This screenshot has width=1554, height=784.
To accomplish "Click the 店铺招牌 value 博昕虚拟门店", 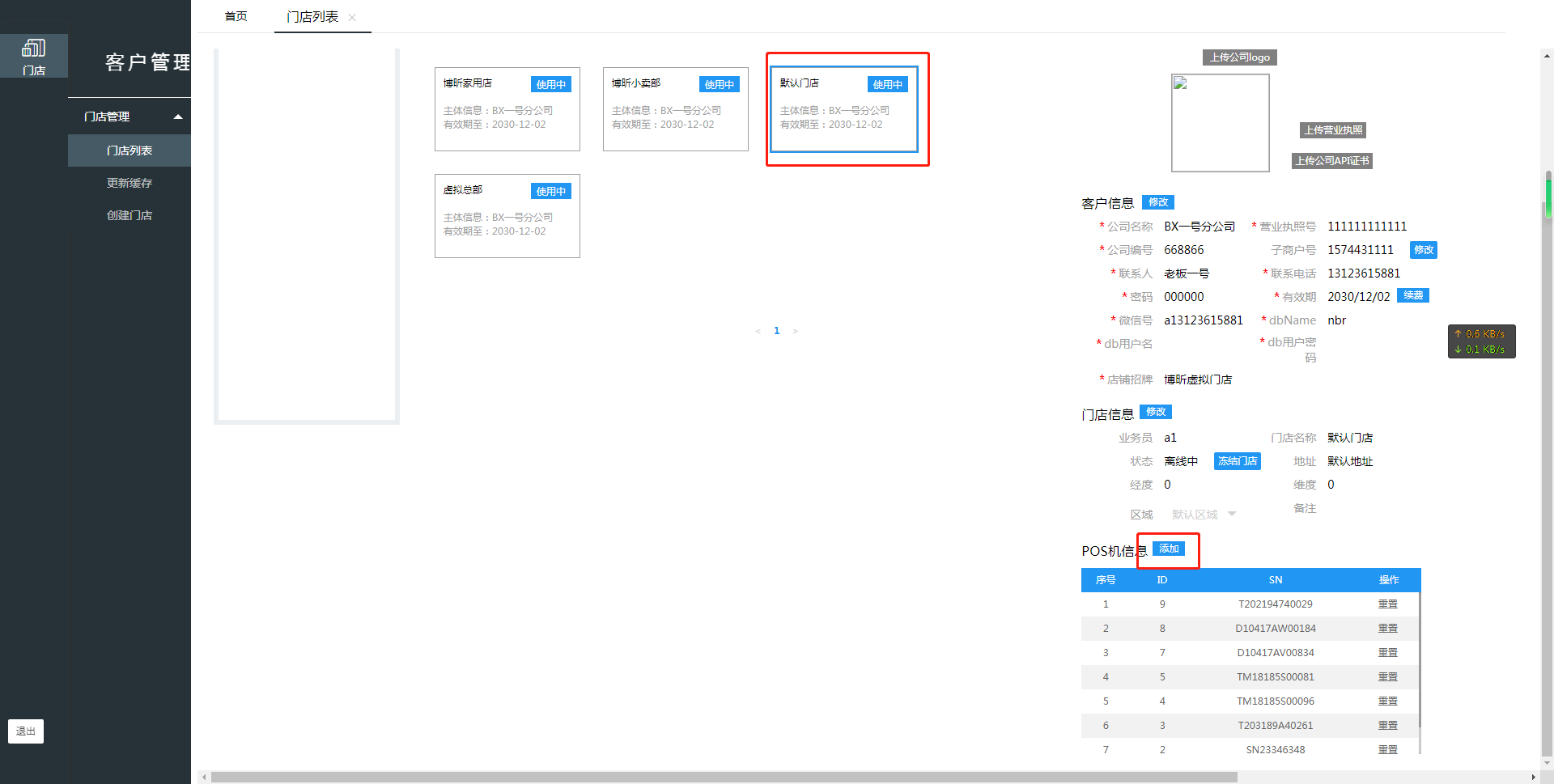I will 1198,379.
